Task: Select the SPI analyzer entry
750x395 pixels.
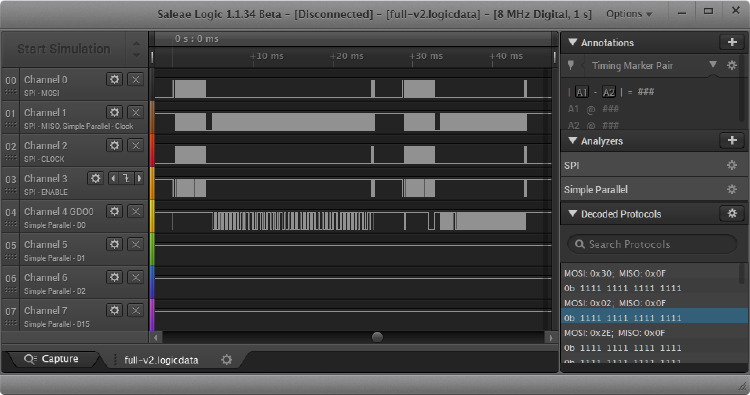Action: tap(654, 165)
